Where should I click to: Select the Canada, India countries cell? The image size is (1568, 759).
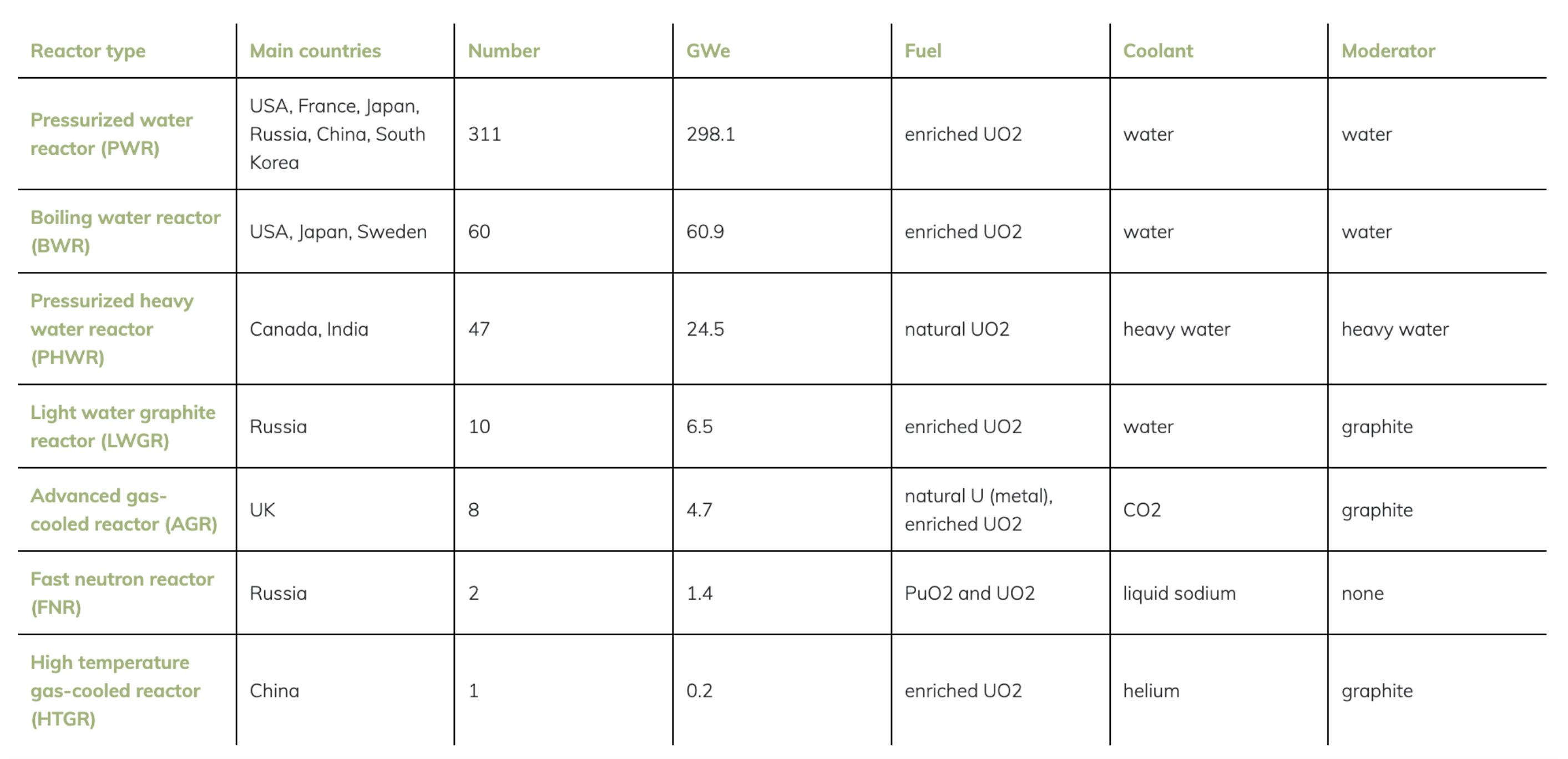tap(308, 329)
